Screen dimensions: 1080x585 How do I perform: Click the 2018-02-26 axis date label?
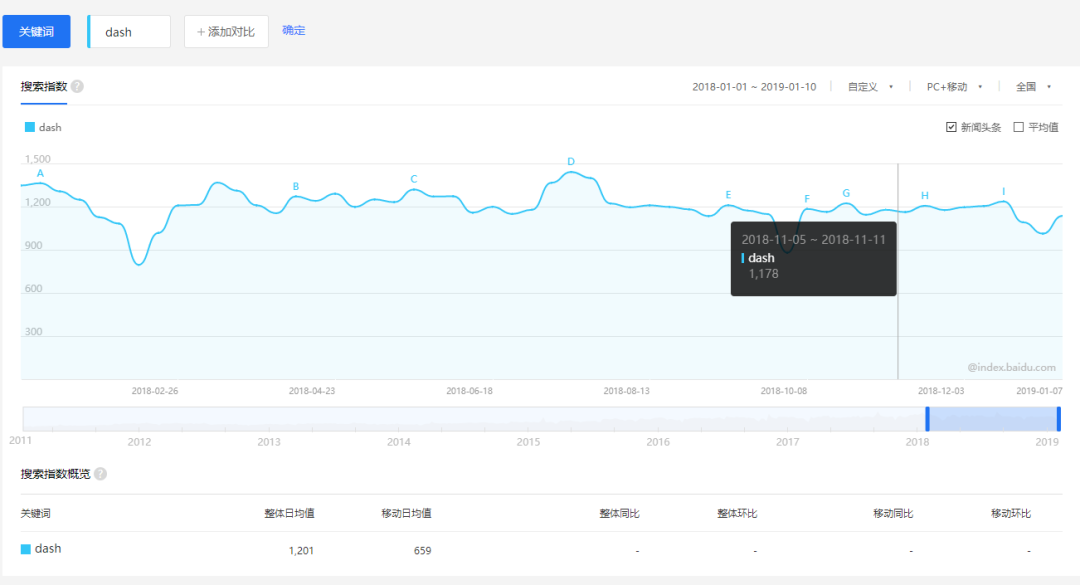[155, 391]
